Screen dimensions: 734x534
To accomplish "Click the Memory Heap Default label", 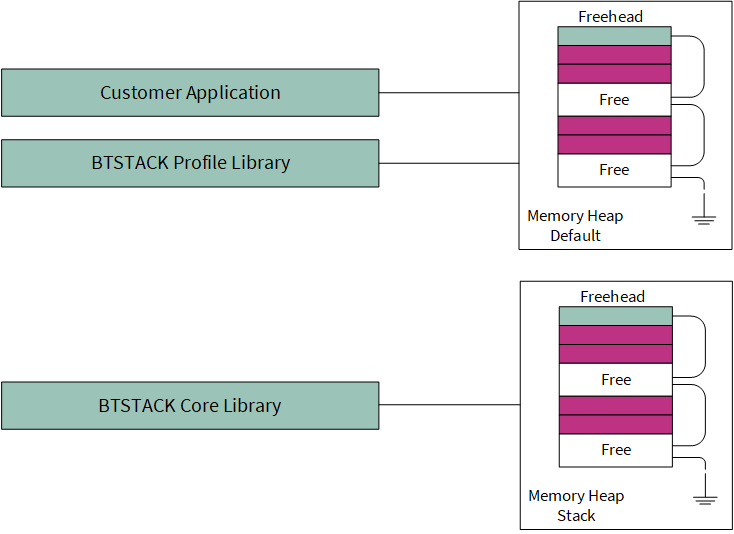I will (575, 225).
